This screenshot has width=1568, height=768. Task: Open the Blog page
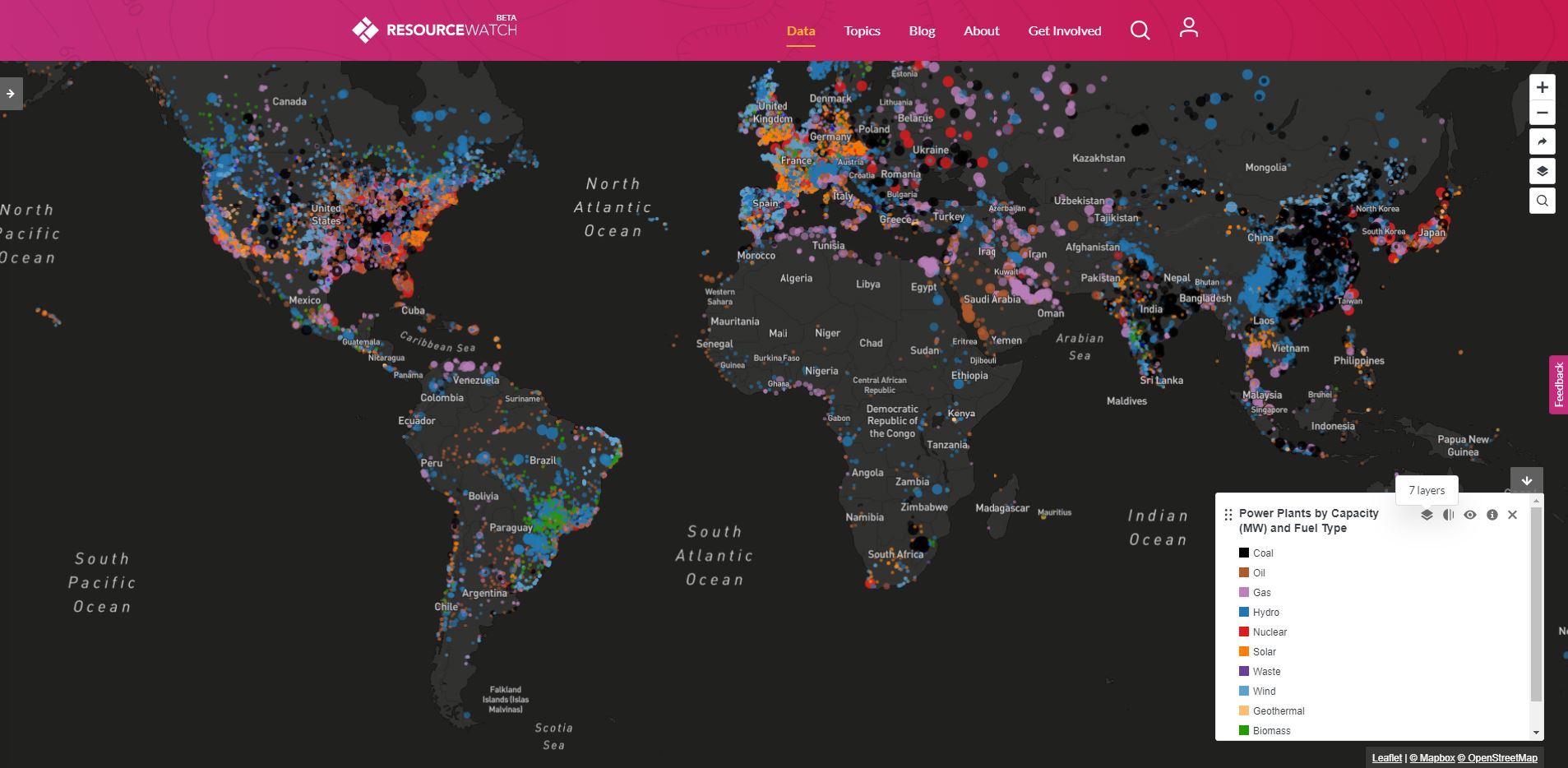[922, 31]
